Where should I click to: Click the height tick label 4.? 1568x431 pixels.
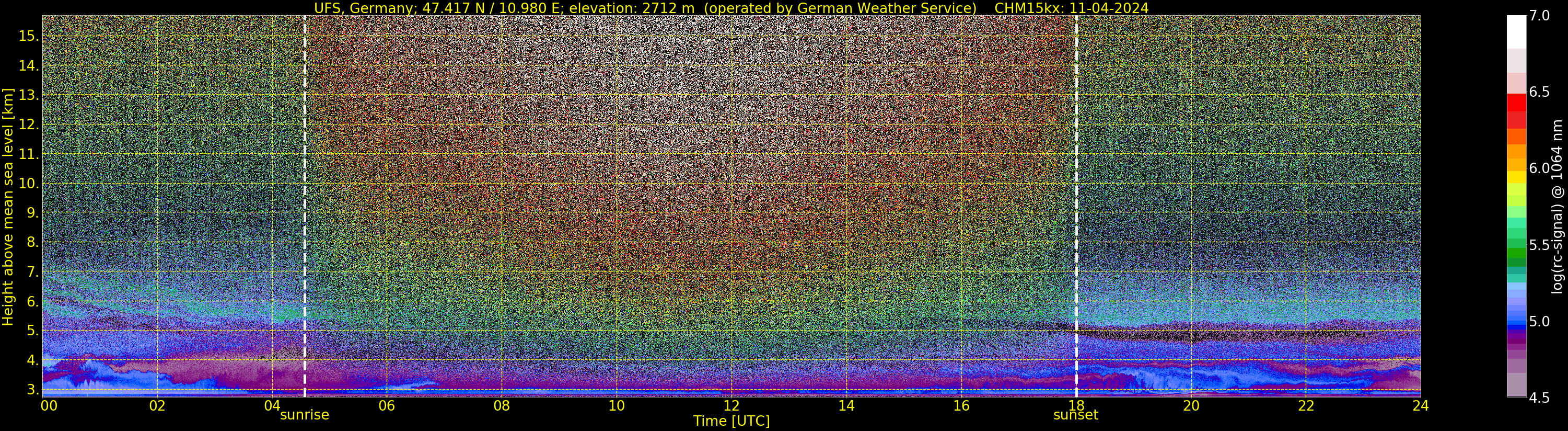(33, 360)
